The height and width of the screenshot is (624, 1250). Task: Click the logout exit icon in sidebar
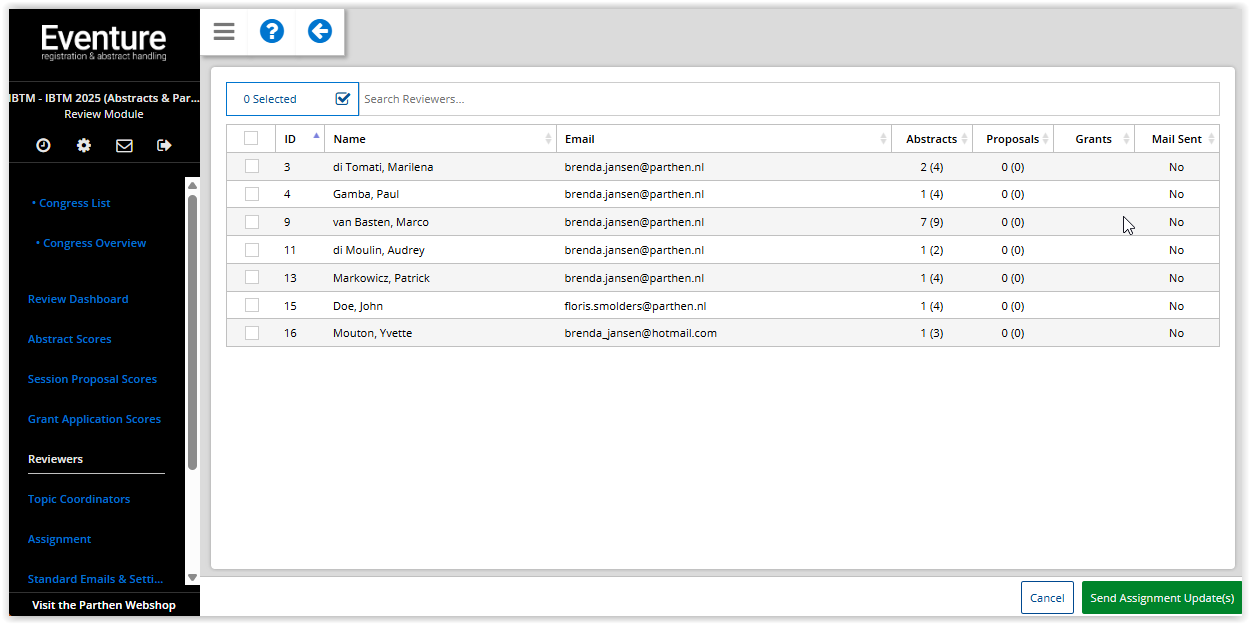(x=165, y=145)
